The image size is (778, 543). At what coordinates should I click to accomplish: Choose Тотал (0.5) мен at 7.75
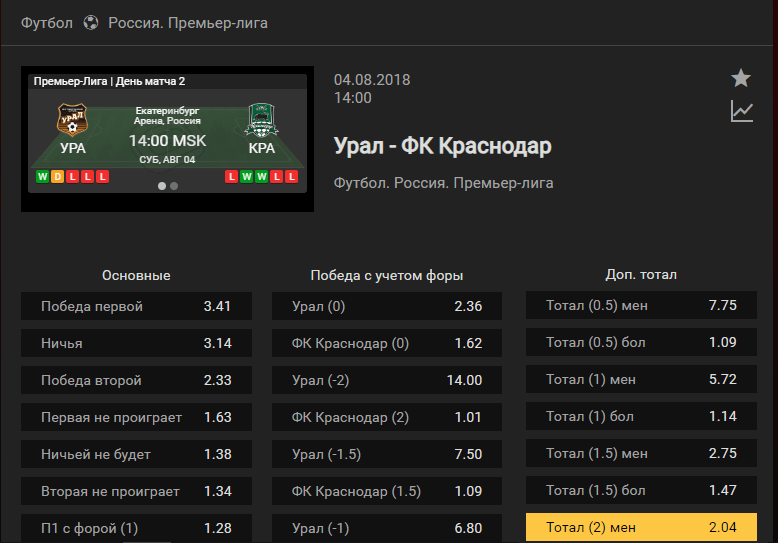[x=642, y=305]
